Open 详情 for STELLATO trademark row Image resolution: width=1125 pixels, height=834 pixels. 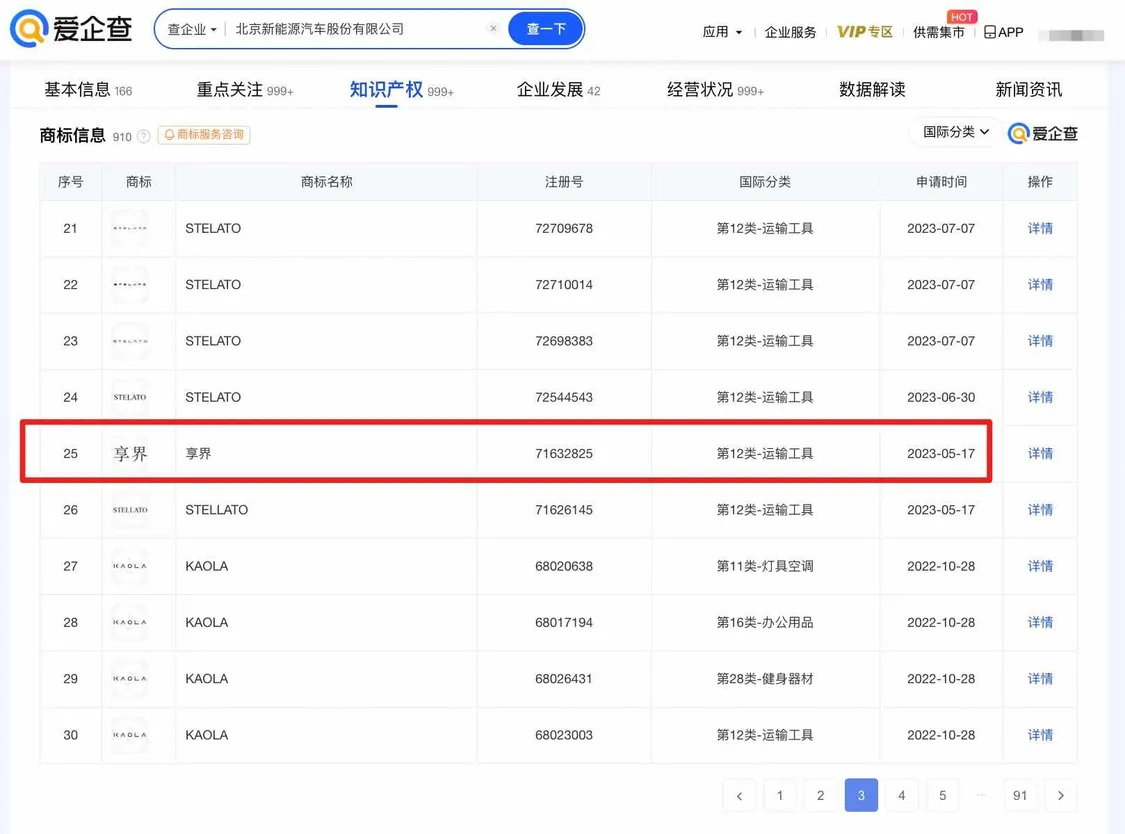1040,510
